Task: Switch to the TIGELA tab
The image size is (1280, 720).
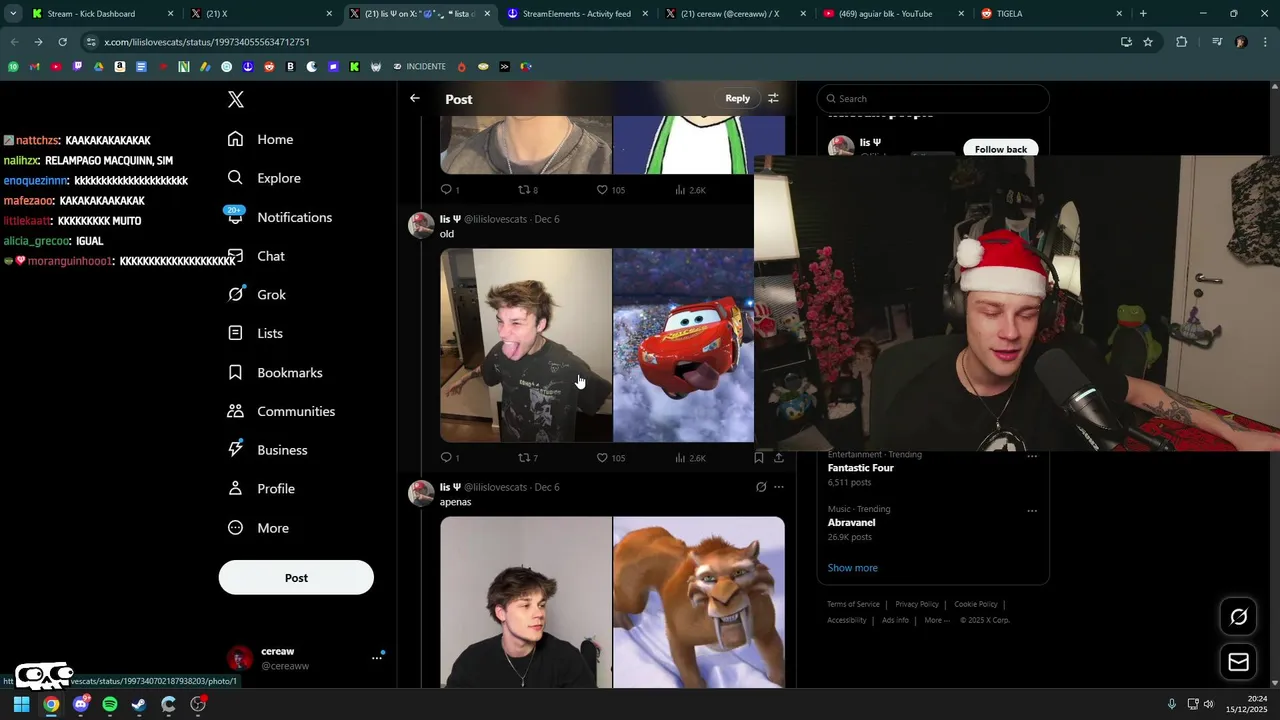Action: (x=1052, y=14)
